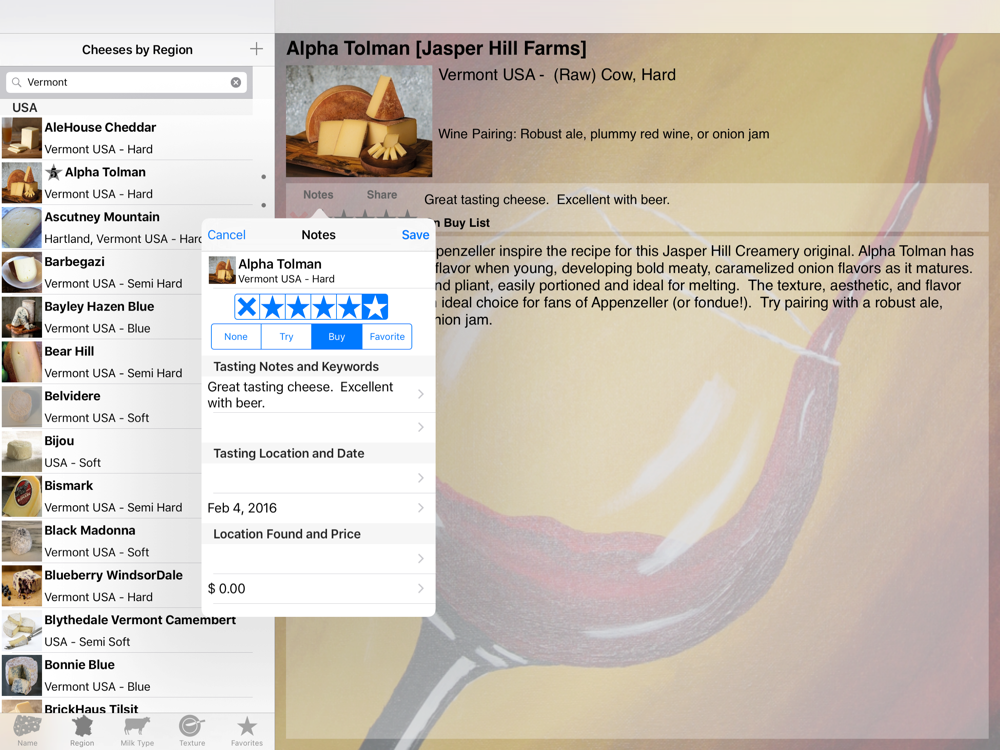This screenshot has width=1000, height=750.
Task: Switch to the Share tab on detail
Action: point(382,195)
